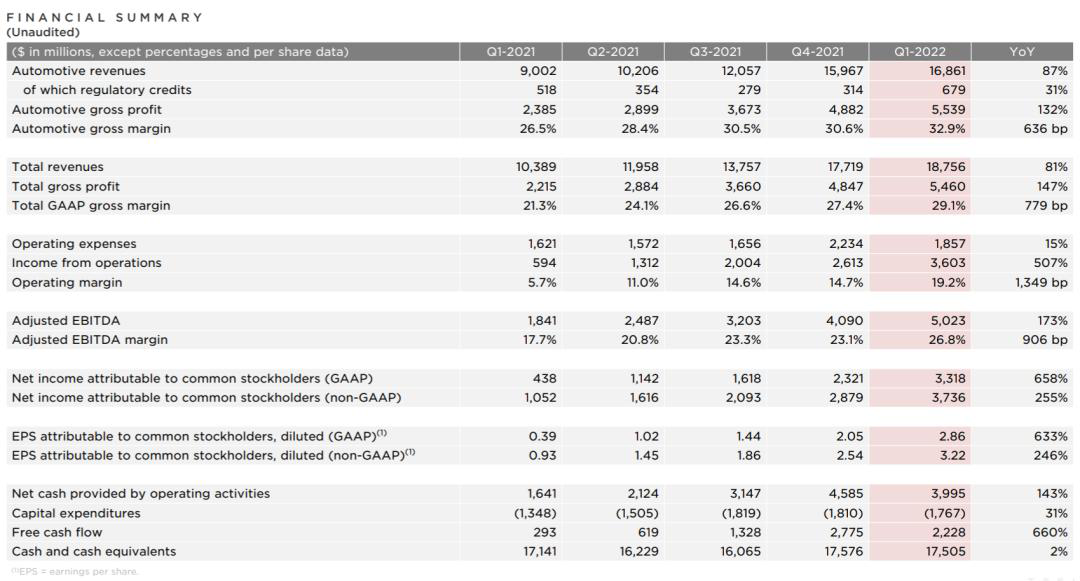This screenshot has height=581, width=1080.
Task: Select the Operating margin row label
Action: pyautogui.click(x=67, y=282)
